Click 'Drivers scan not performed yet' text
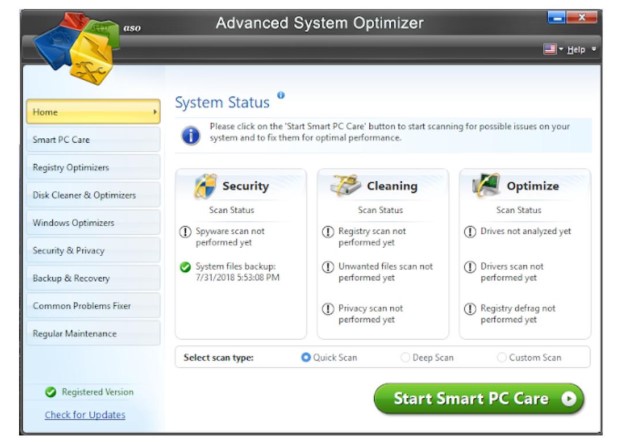 512,272
